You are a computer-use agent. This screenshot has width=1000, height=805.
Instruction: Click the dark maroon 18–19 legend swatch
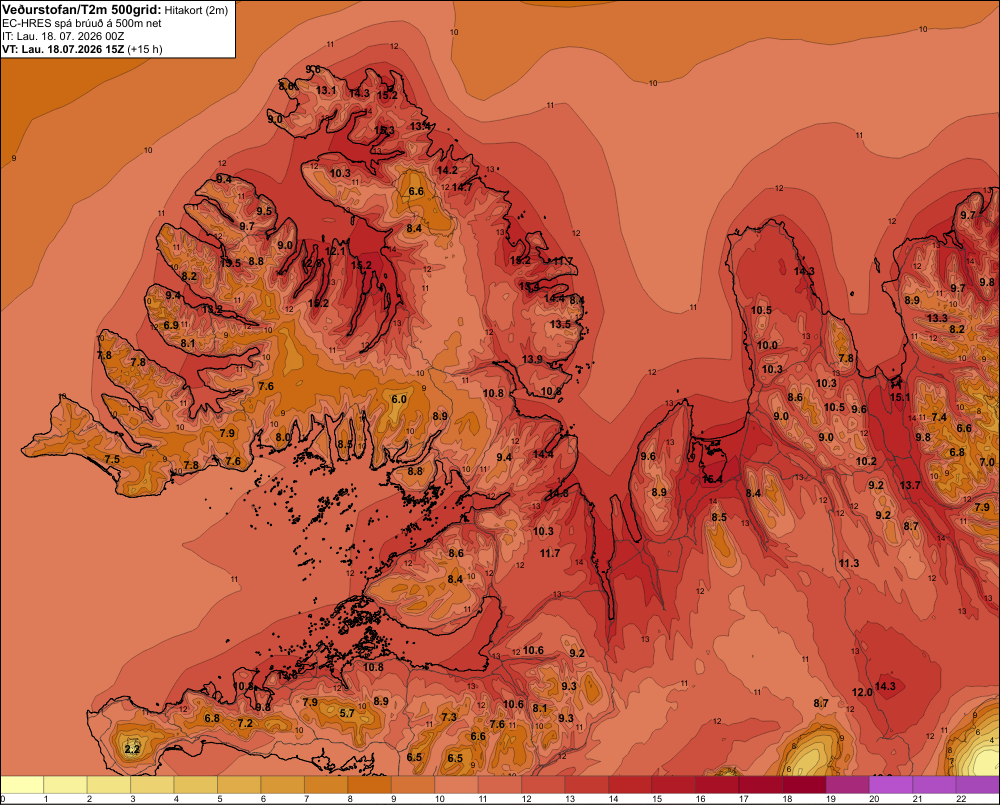coord(804,785)
